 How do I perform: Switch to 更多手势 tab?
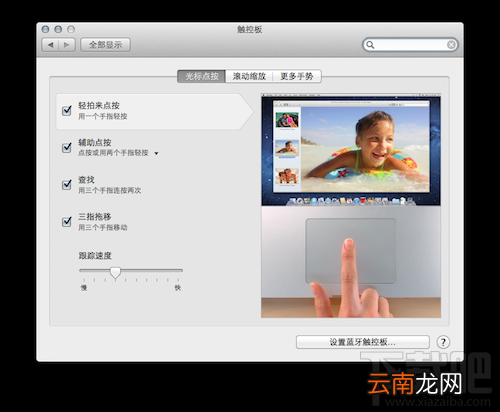(297, 76)
